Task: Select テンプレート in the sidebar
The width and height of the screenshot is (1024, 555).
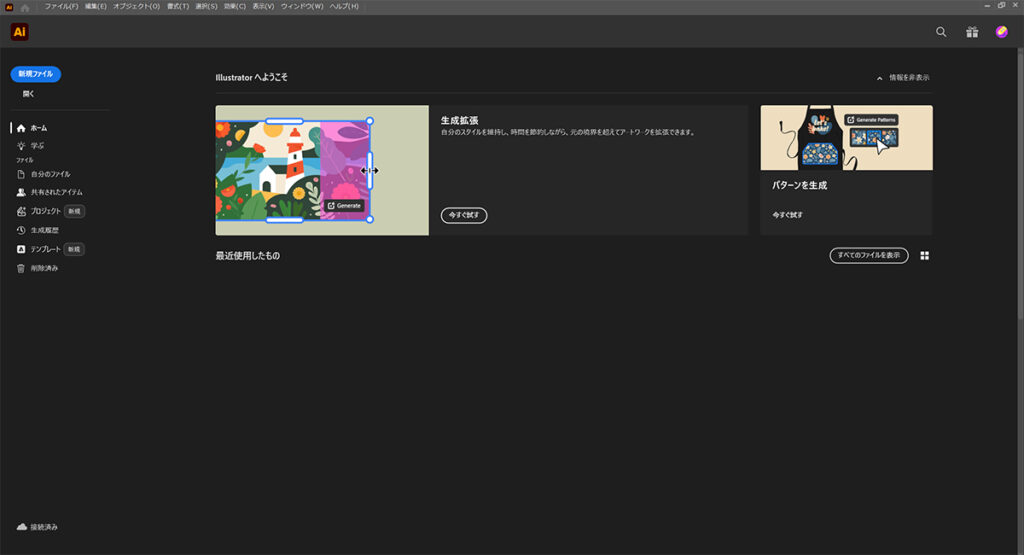Action: coord(45,249)
